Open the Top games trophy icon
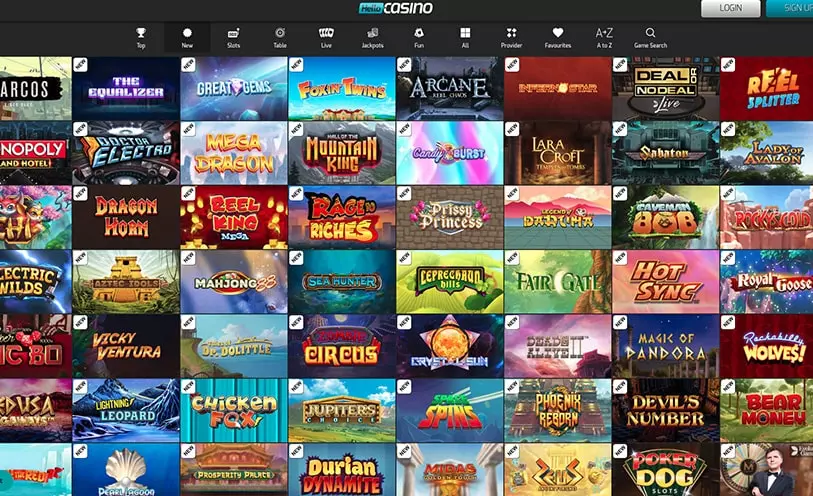 click(141, 33)
